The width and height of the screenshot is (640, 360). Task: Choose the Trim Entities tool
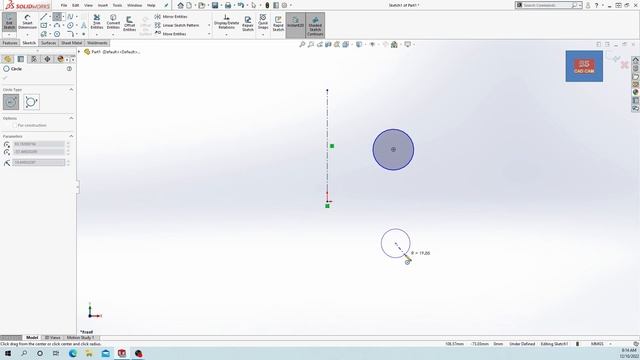point(97,21)
